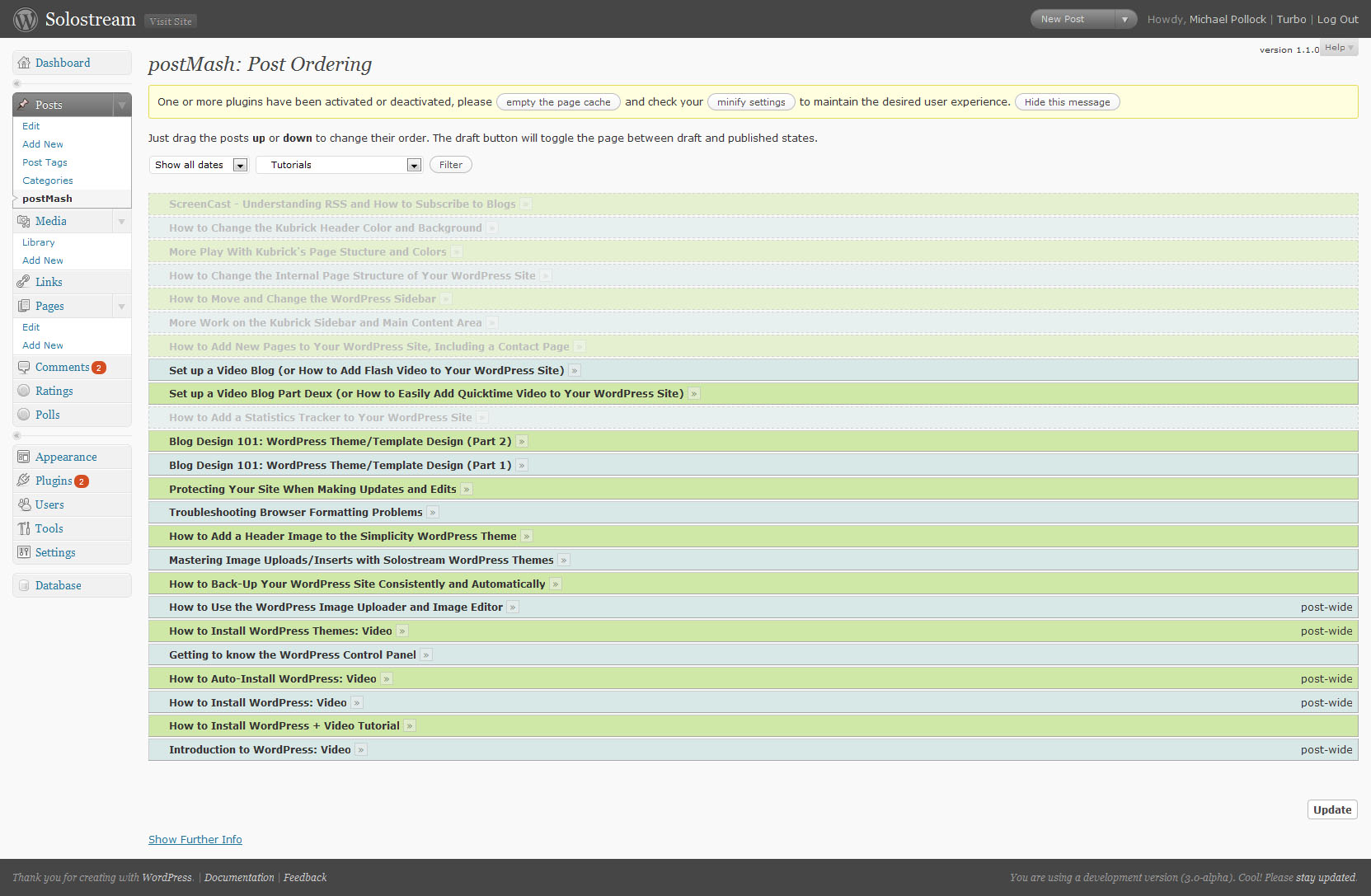Click the Comments pending count badge

point(99,368)
